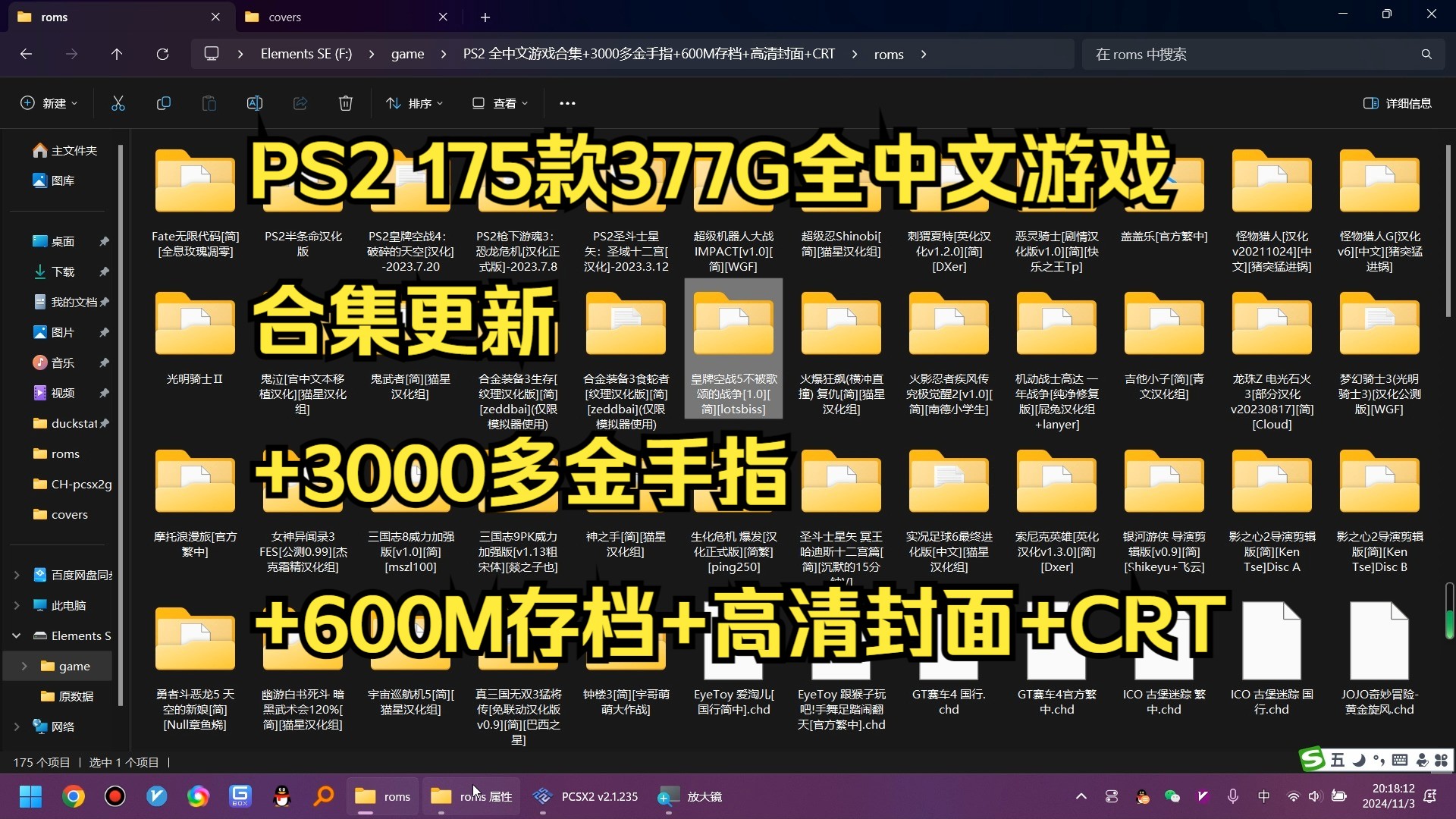Open the Everything search taskbar icon
Screen dimensions: 1456x819
coord(324,796)
